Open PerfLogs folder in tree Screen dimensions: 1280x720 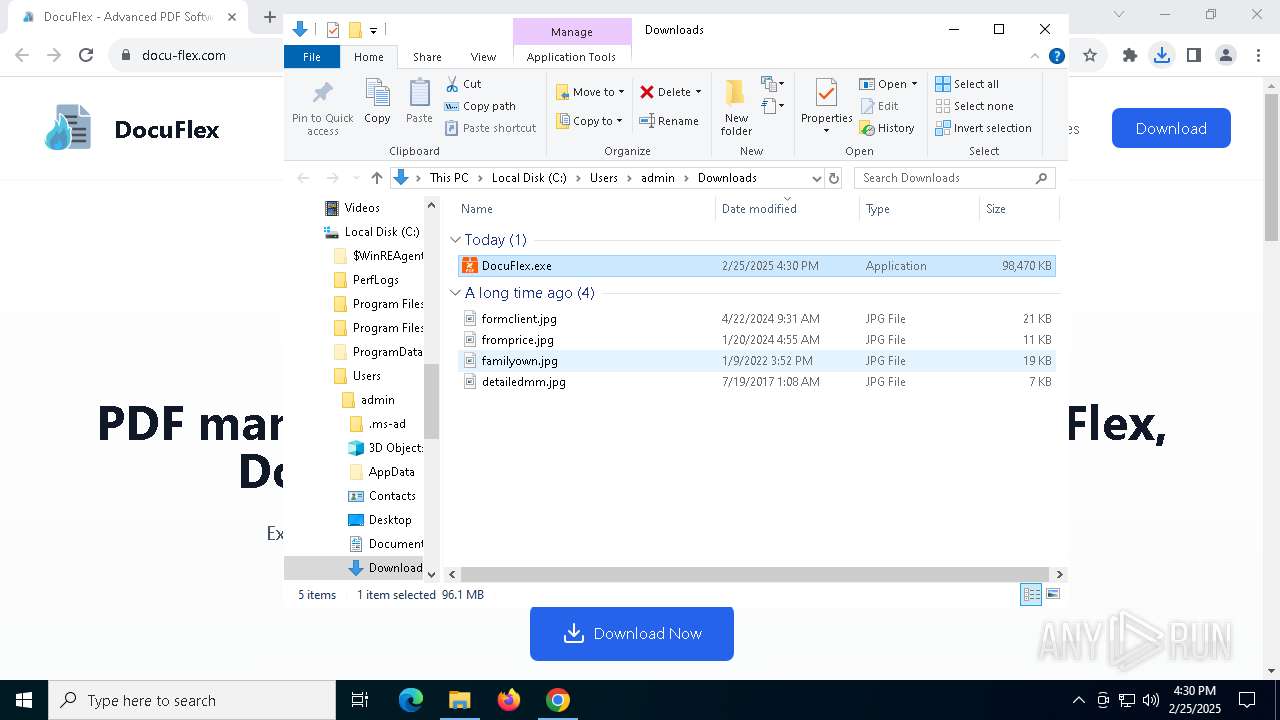375,280
